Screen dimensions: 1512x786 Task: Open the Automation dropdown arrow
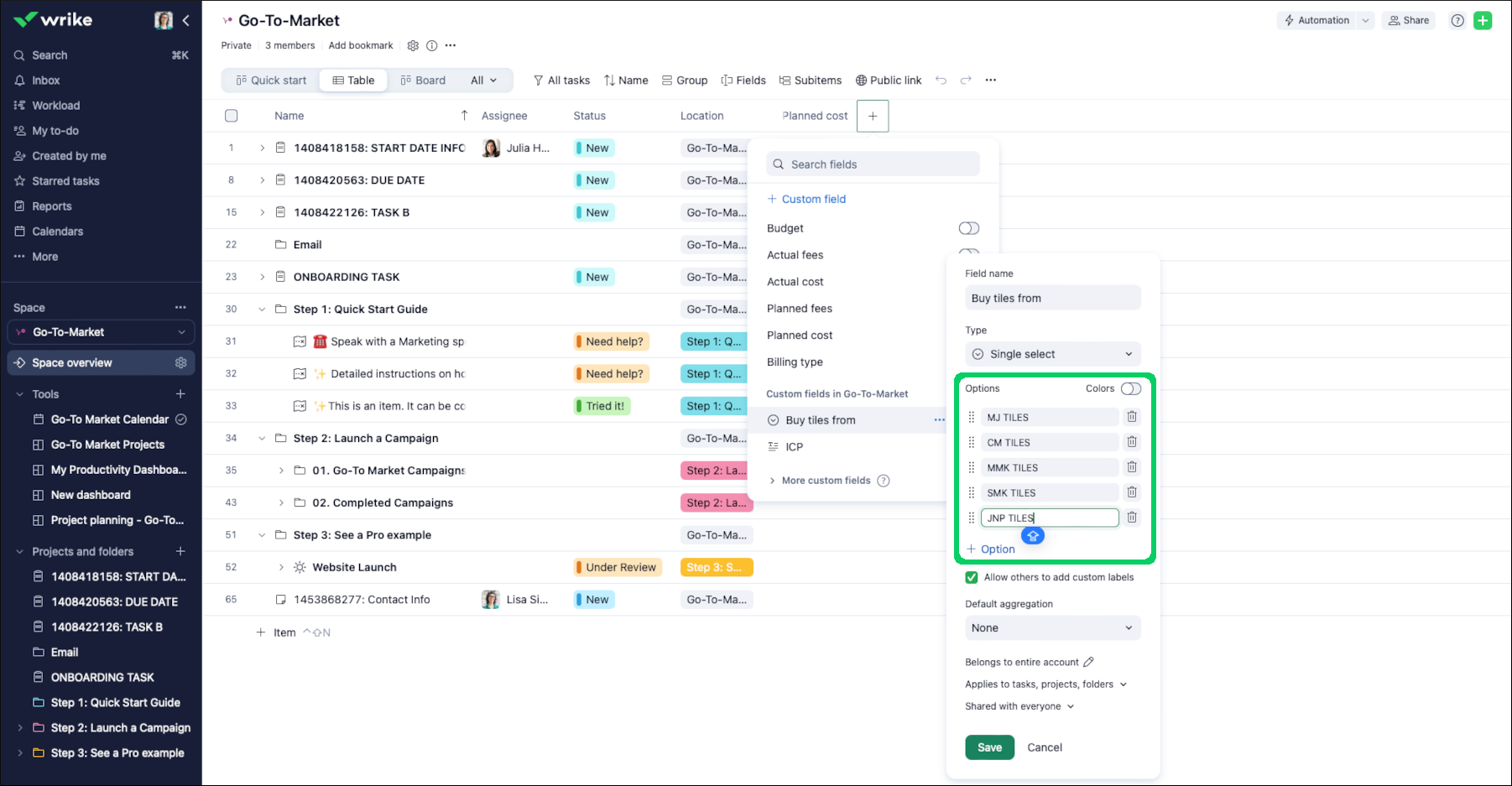(1365, 20)
